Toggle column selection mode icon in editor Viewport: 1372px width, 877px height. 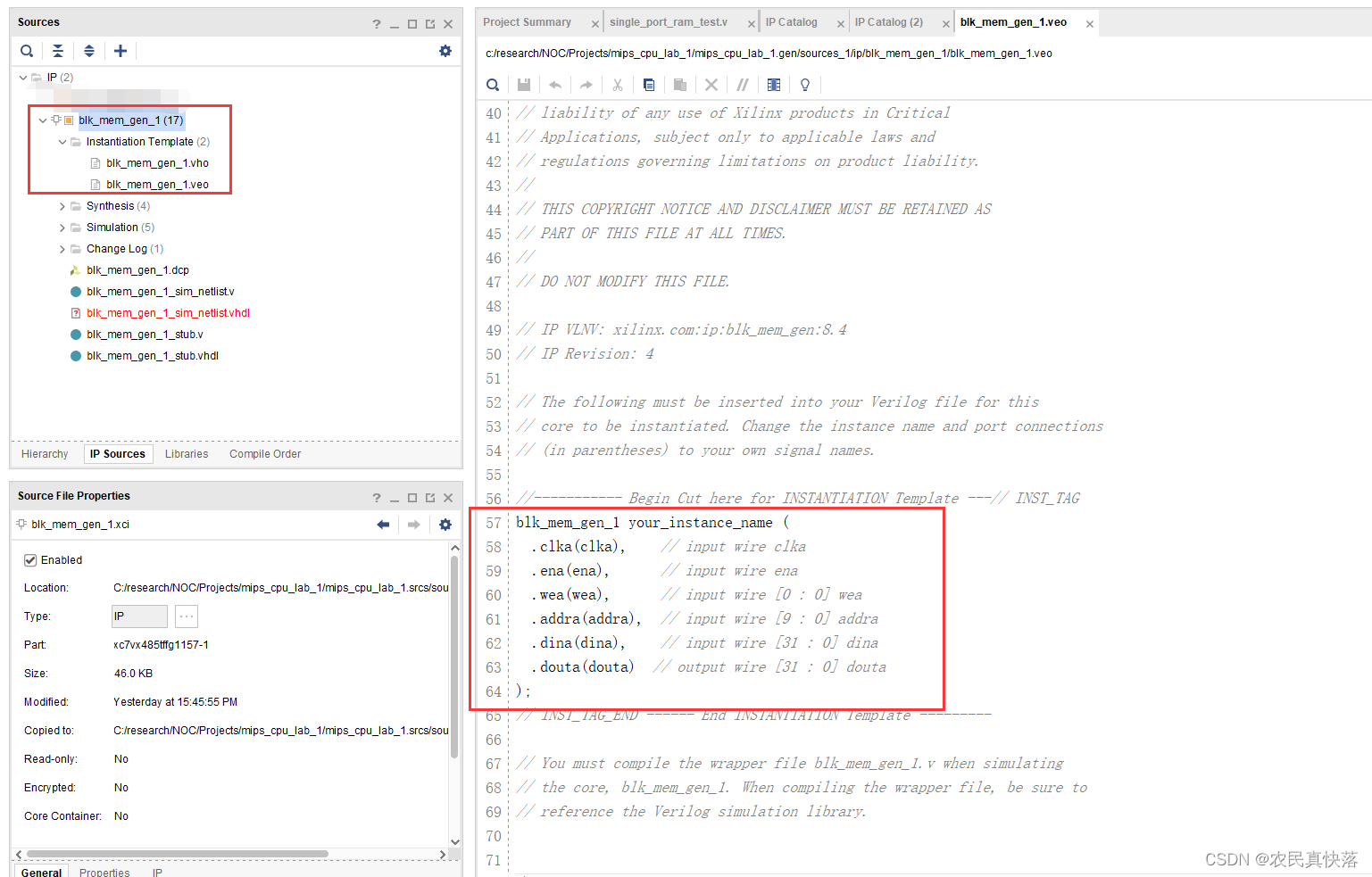773,85
